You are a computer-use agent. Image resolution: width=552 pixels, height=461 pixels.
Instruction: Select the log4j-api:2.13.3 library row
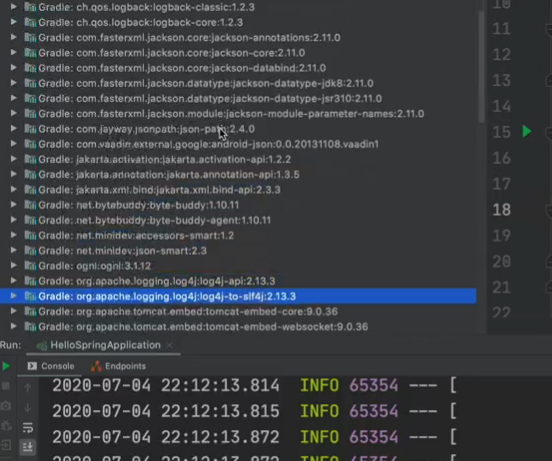coord(238,281)
